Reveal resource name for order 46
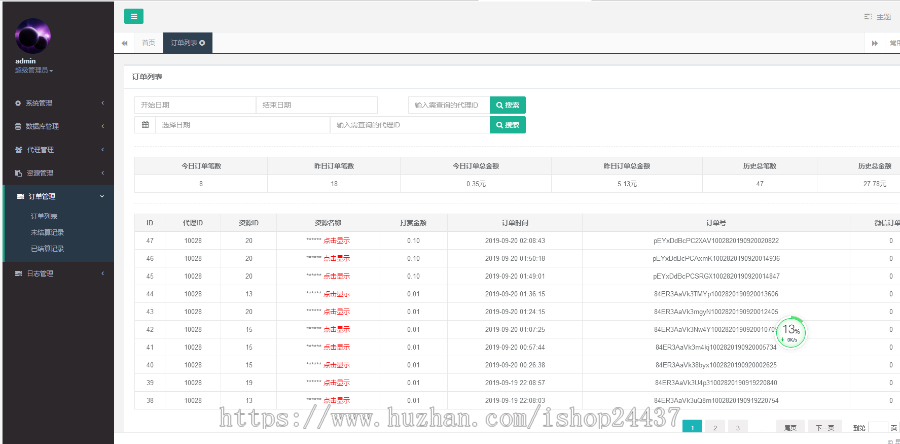Image resolution: width=900 pixels, height=444 pixels. click(x=336, y=259)
